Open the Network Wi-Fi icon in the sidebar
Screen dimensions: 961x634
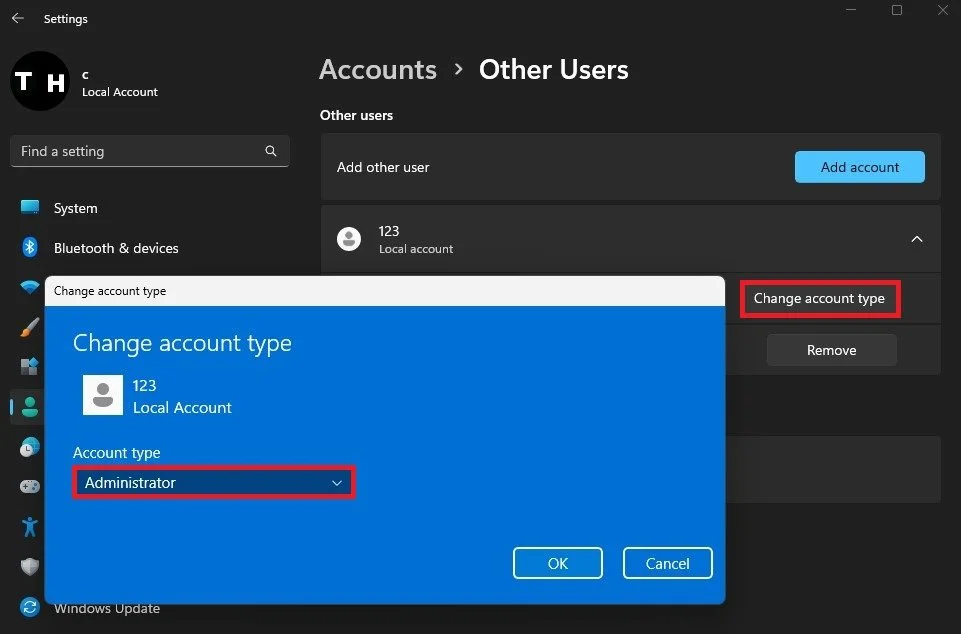[29, 286]
